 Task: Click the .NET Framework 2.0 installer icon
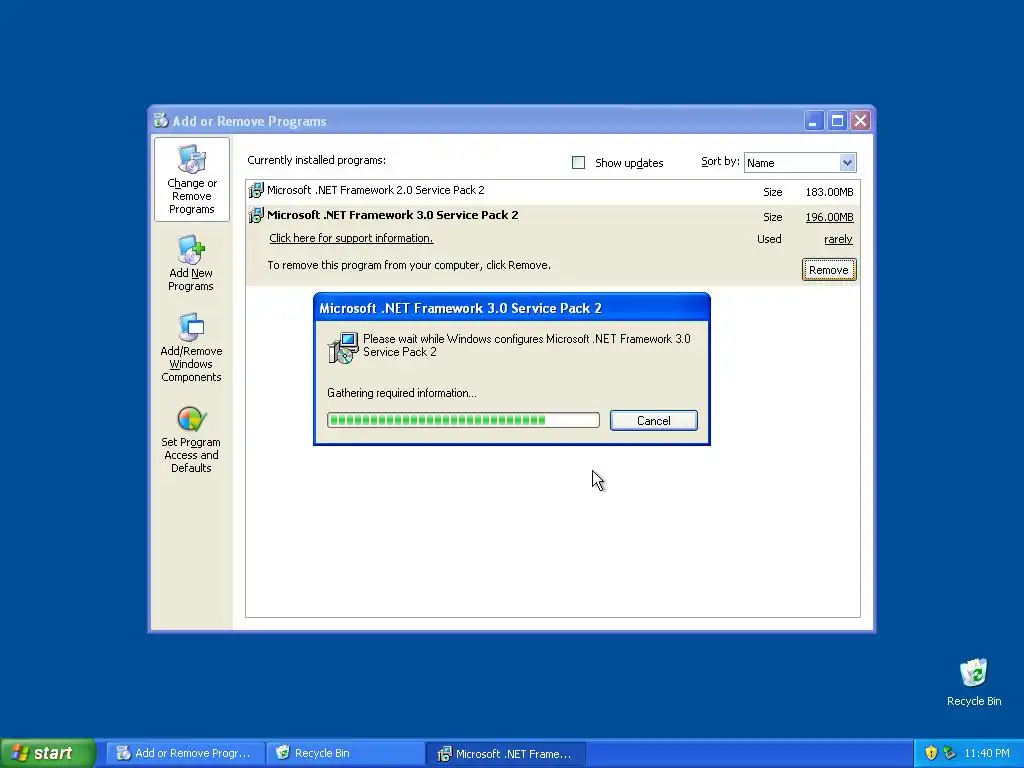click(256, 190)
